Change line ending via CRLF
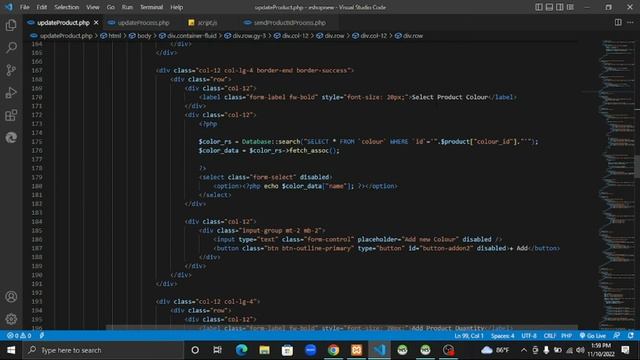 point(549,336)
